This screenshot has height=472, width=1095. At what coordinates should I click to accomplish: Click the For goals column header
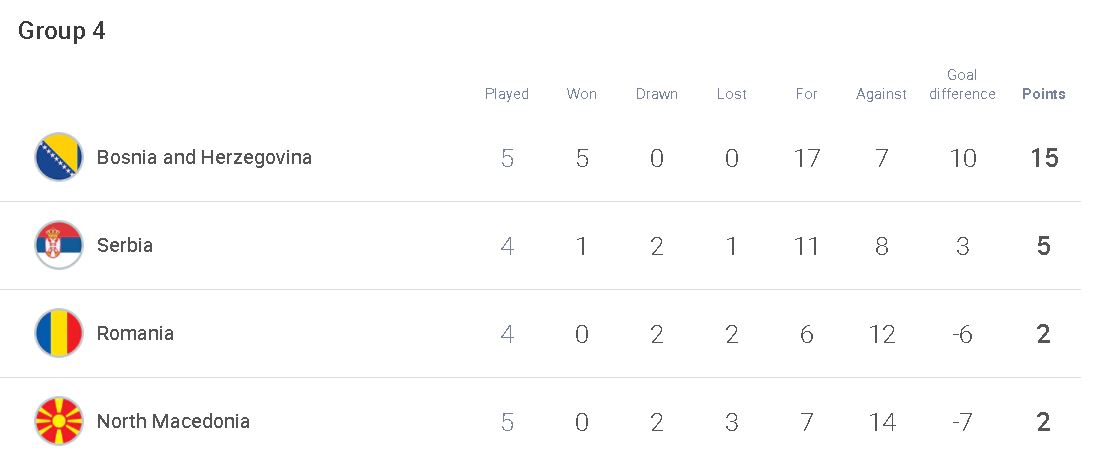[x=807, y=94]
